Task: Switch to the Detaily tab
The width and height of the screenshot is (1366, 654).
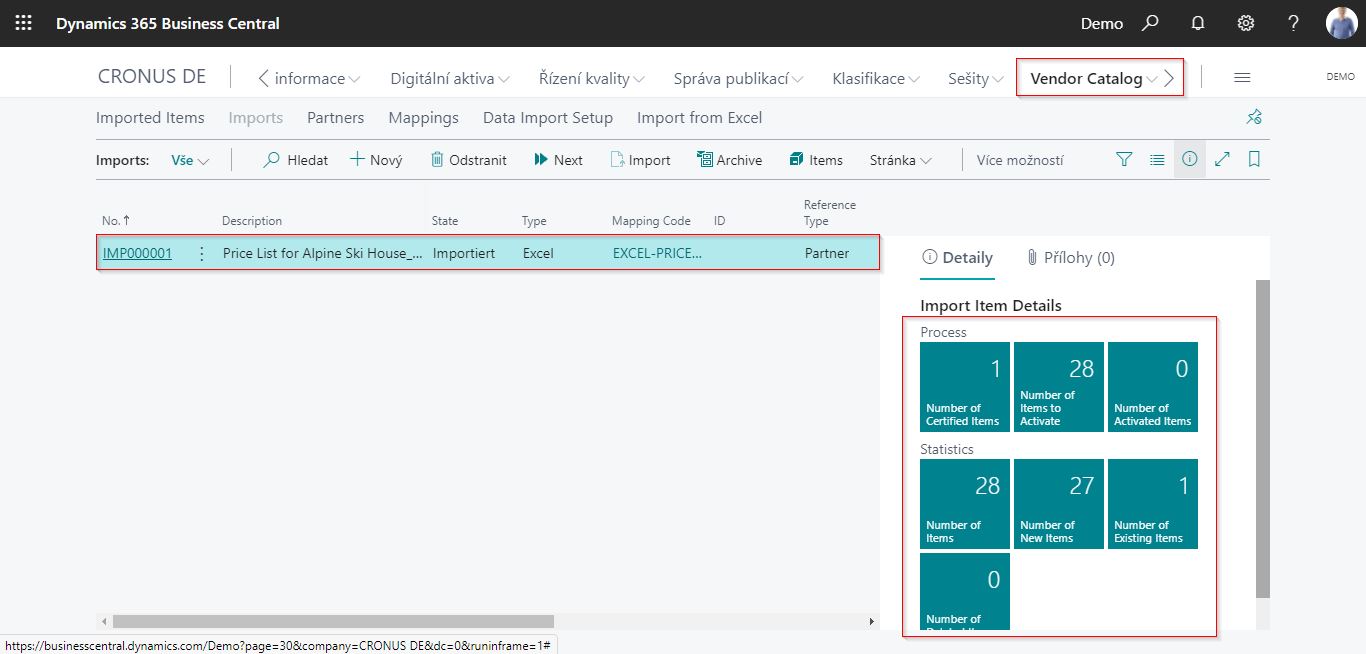Action: point(957,258)
